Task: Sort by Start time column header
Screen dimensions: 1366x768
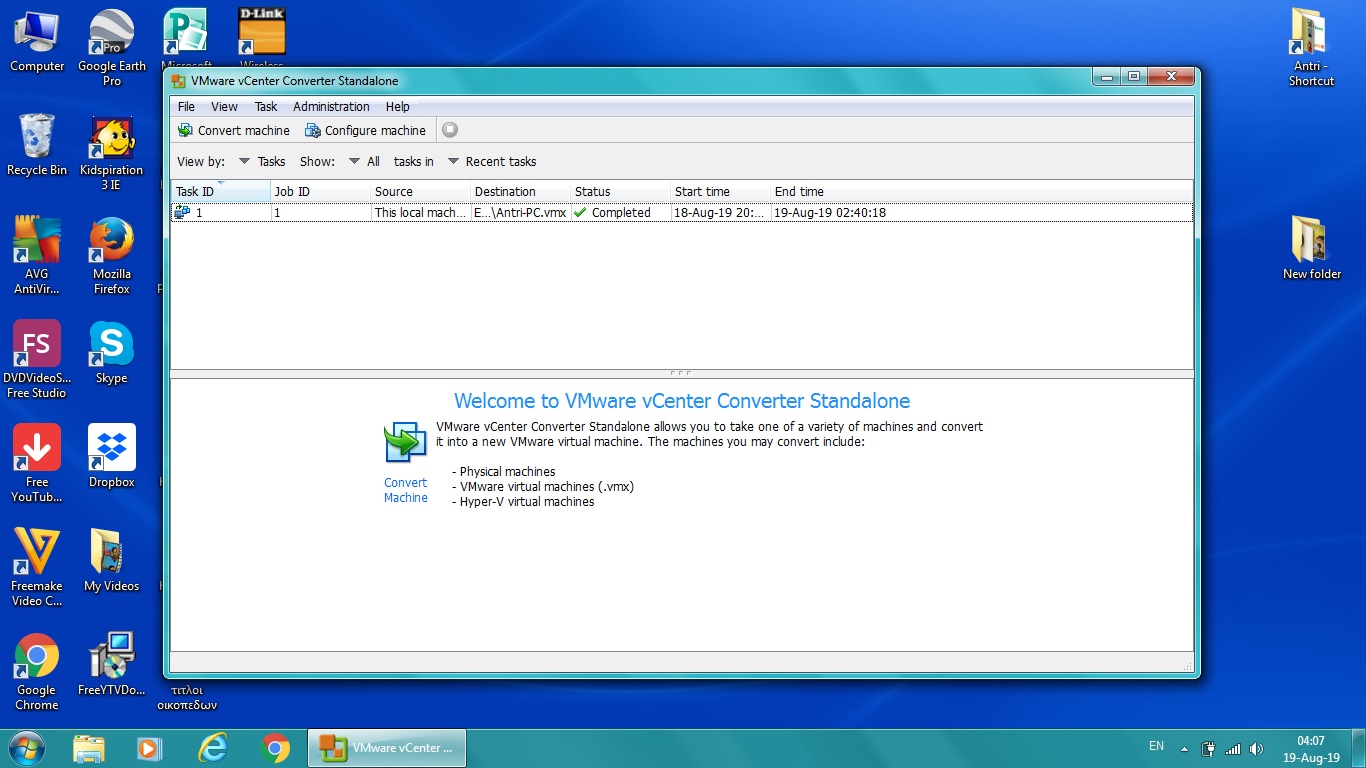Action: click(721, 191)
